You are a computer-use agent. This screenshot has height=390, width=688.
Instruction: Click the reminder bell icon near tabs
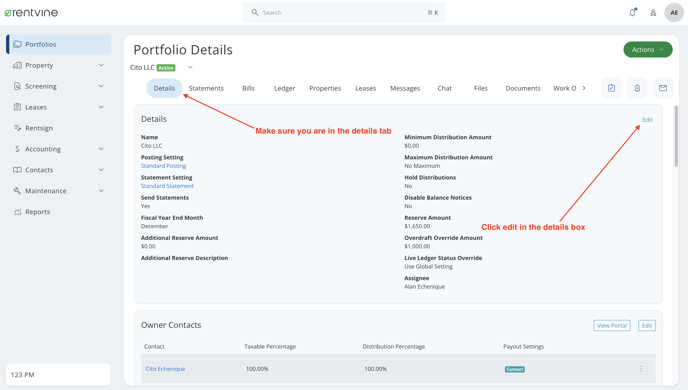click(637, 88)
